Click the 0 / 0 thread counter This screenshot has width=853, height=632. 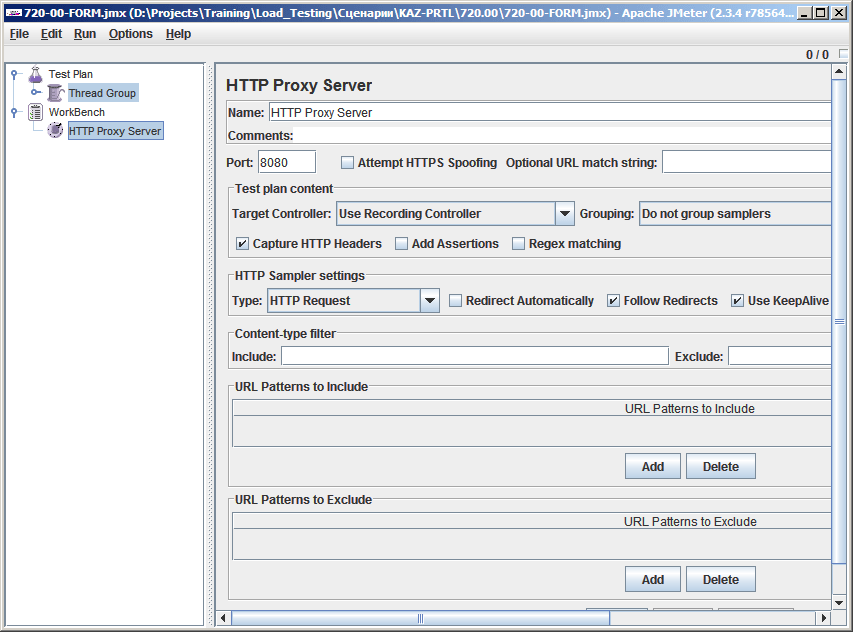click(x=817, y=54)
